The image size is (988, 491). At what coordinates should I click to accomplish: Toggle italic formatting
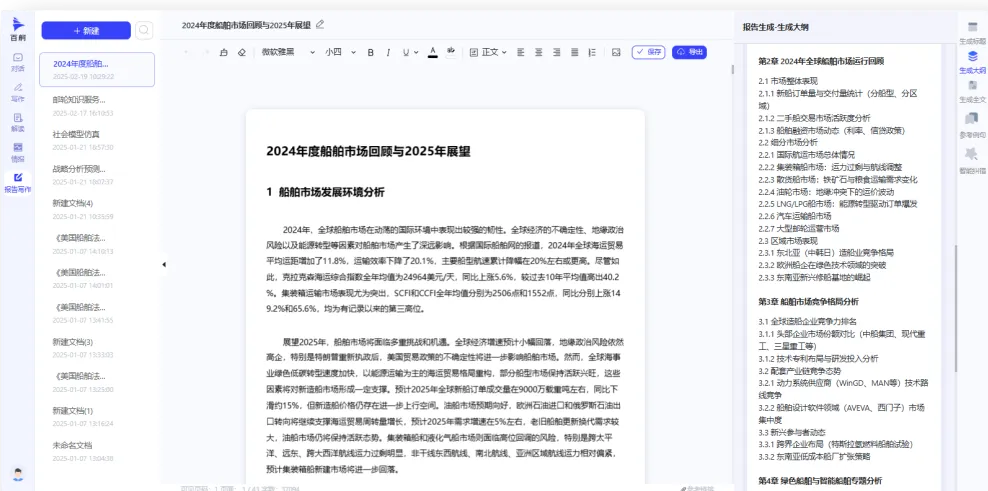[388, 52]
